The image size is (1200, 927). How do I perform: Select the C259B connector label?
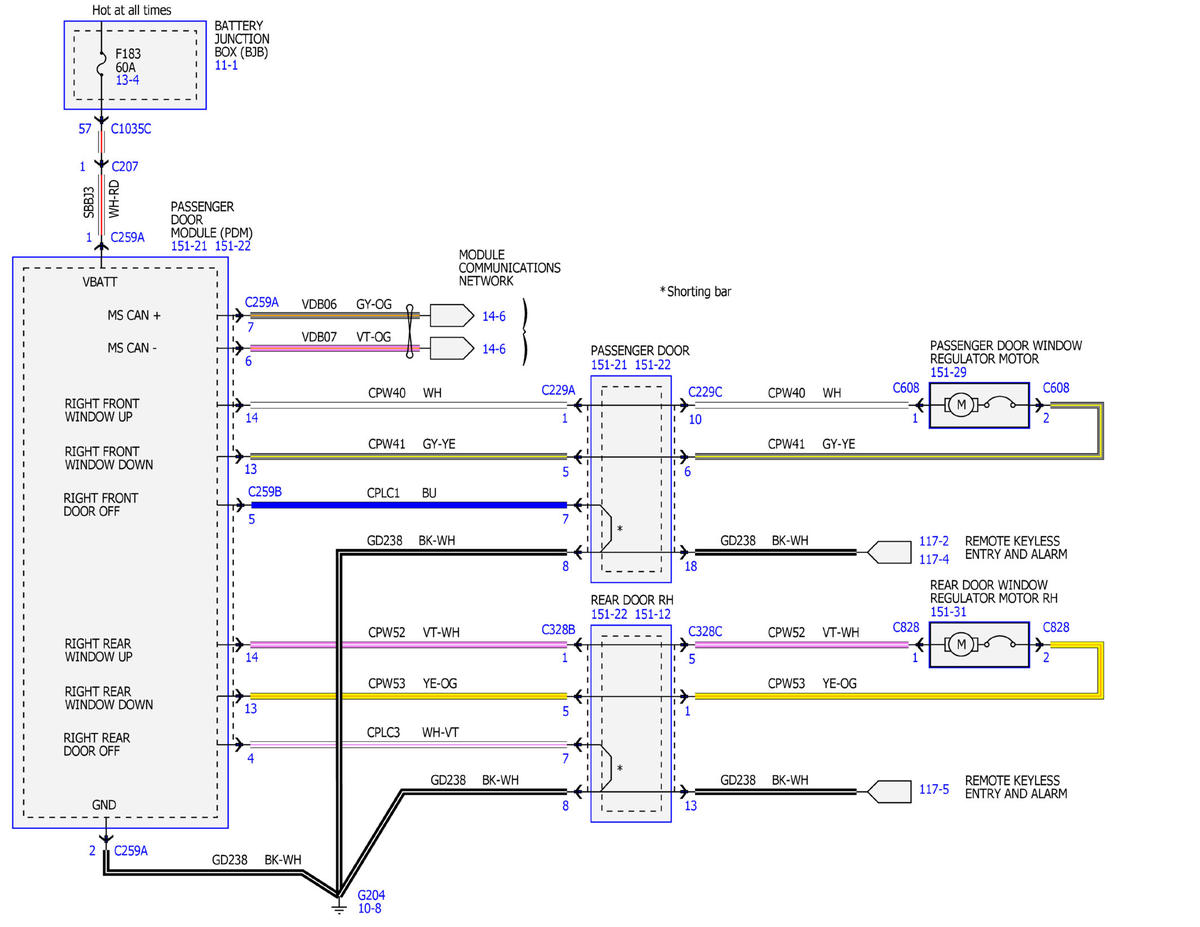[x=264, y=492]
